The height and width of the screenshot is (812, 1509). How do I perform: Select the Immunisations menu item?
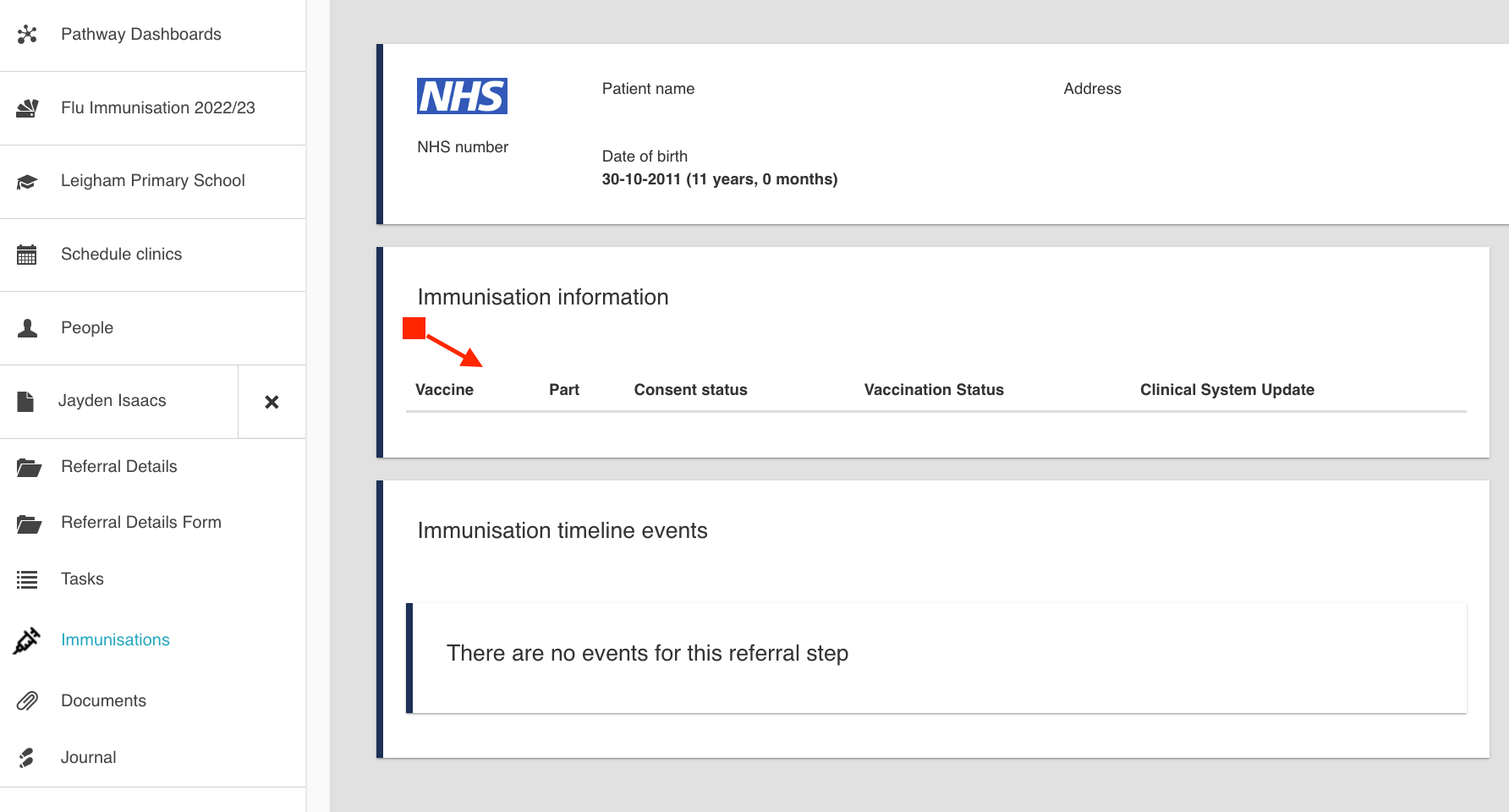click(x=115, y=640)
